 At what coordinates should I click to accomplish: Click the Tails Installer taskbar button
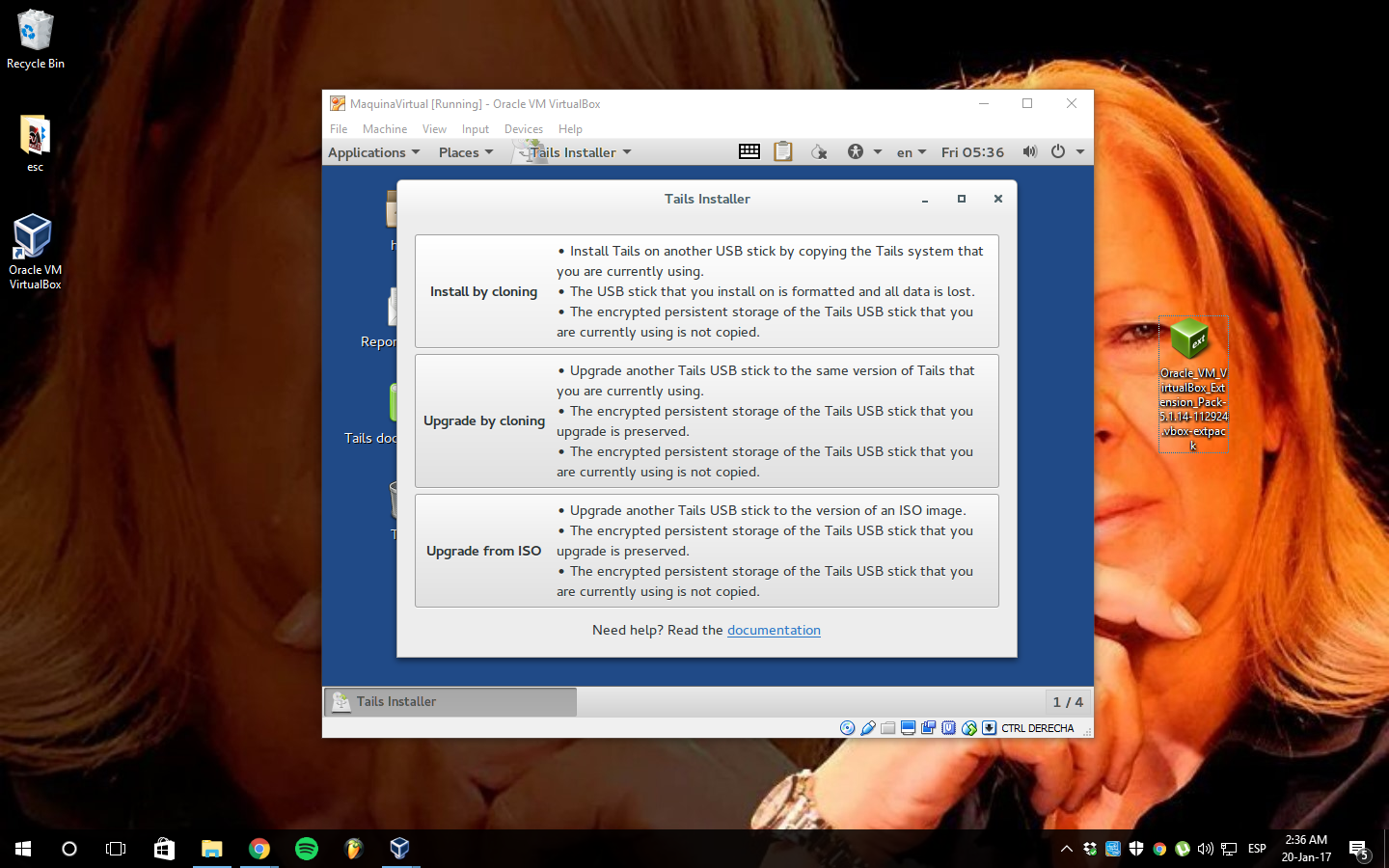coord(450,702)
